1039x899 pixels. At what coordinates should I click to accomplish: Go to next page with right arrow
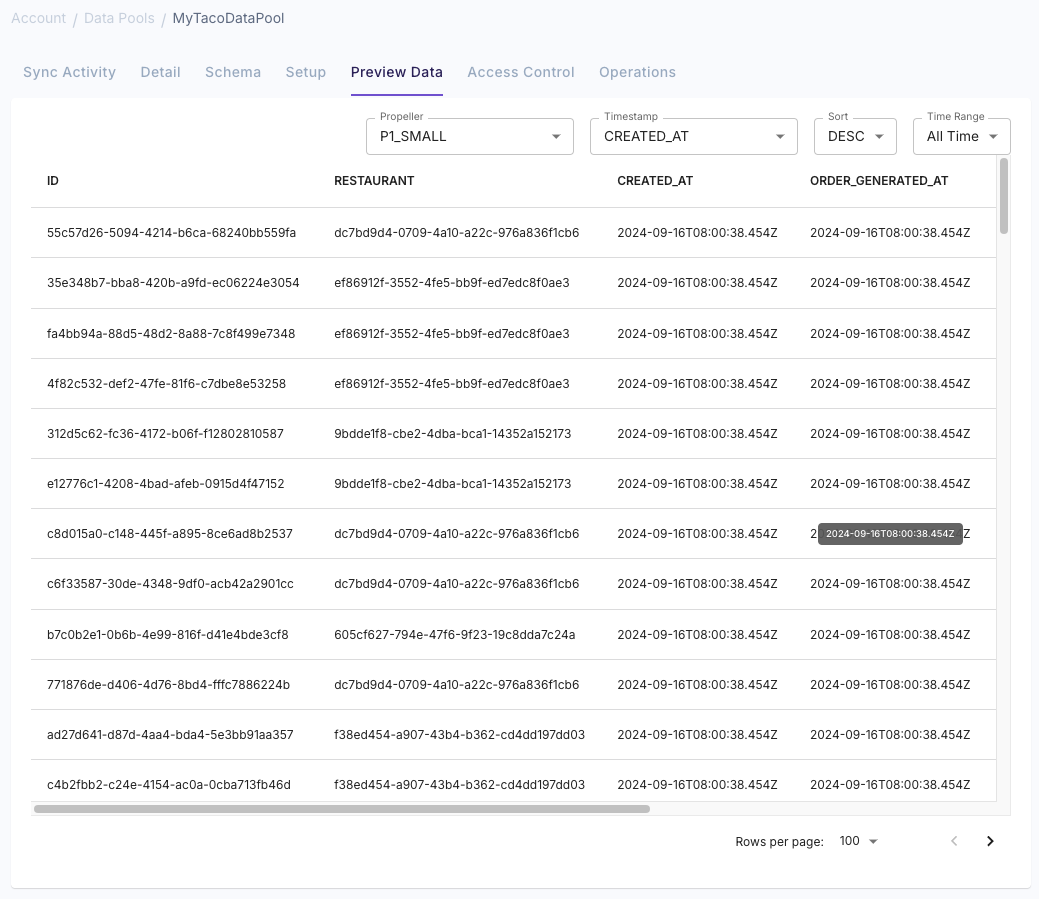click(990, 841)
